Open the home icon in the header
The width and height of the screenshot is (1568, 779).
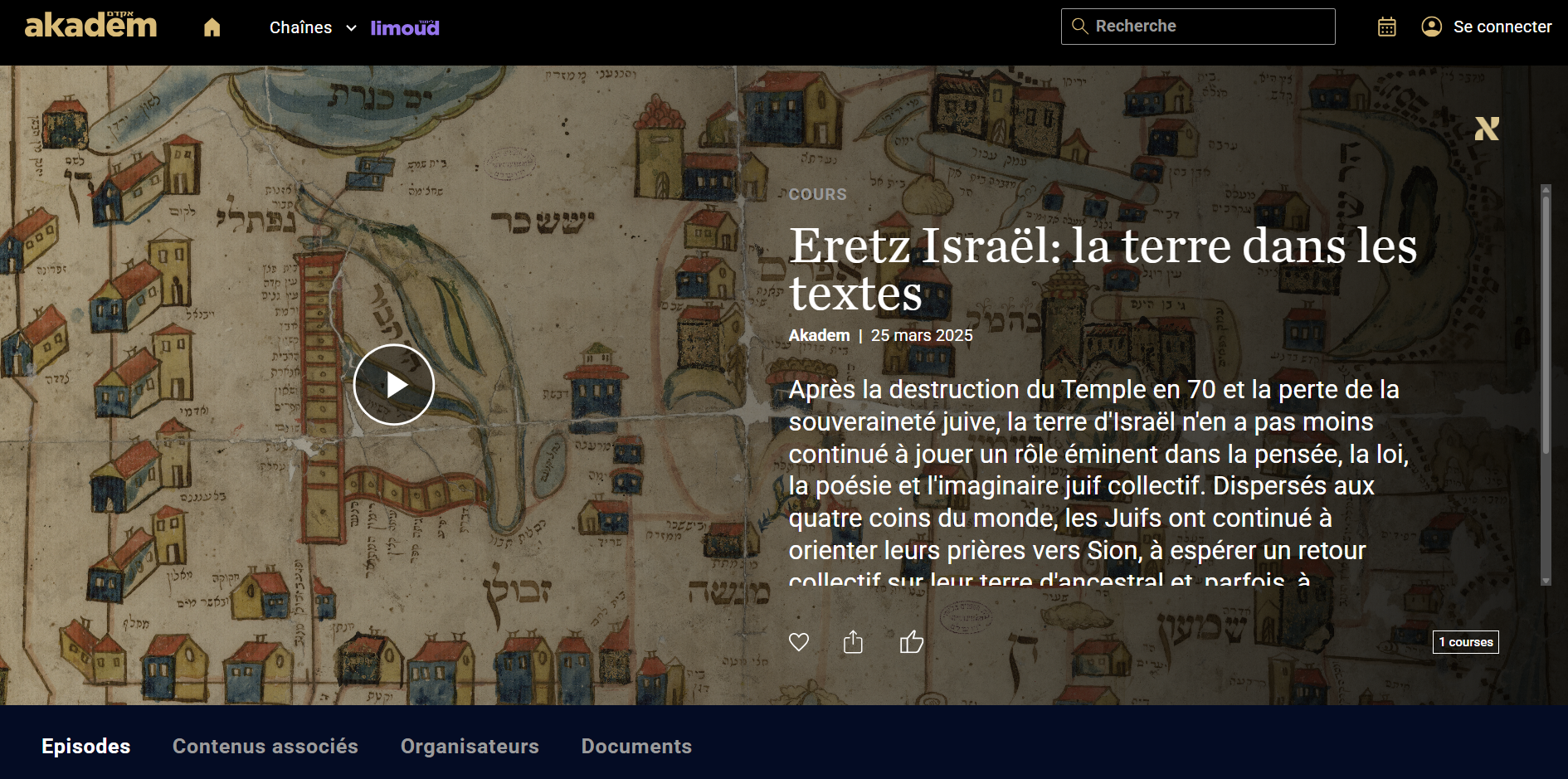pos(212,27)
